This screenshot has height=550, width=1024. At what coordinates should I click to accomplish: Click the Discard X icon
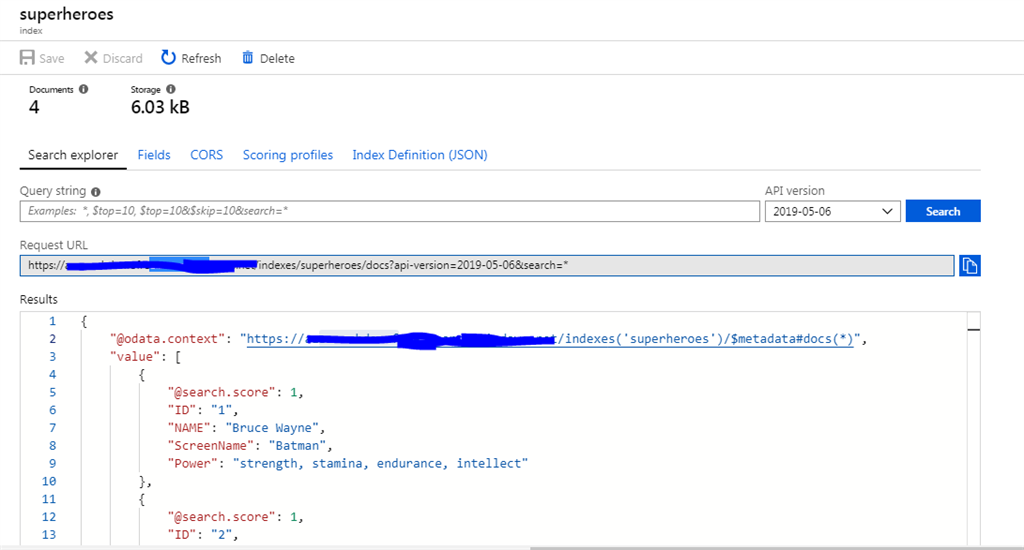point(91,58)
